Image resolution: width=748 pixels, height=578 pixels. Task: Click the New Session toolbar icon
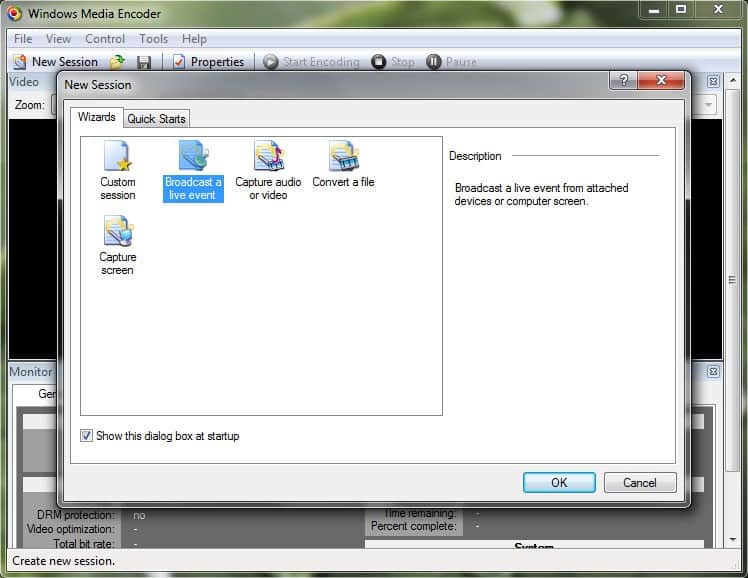tap(20, 62)
